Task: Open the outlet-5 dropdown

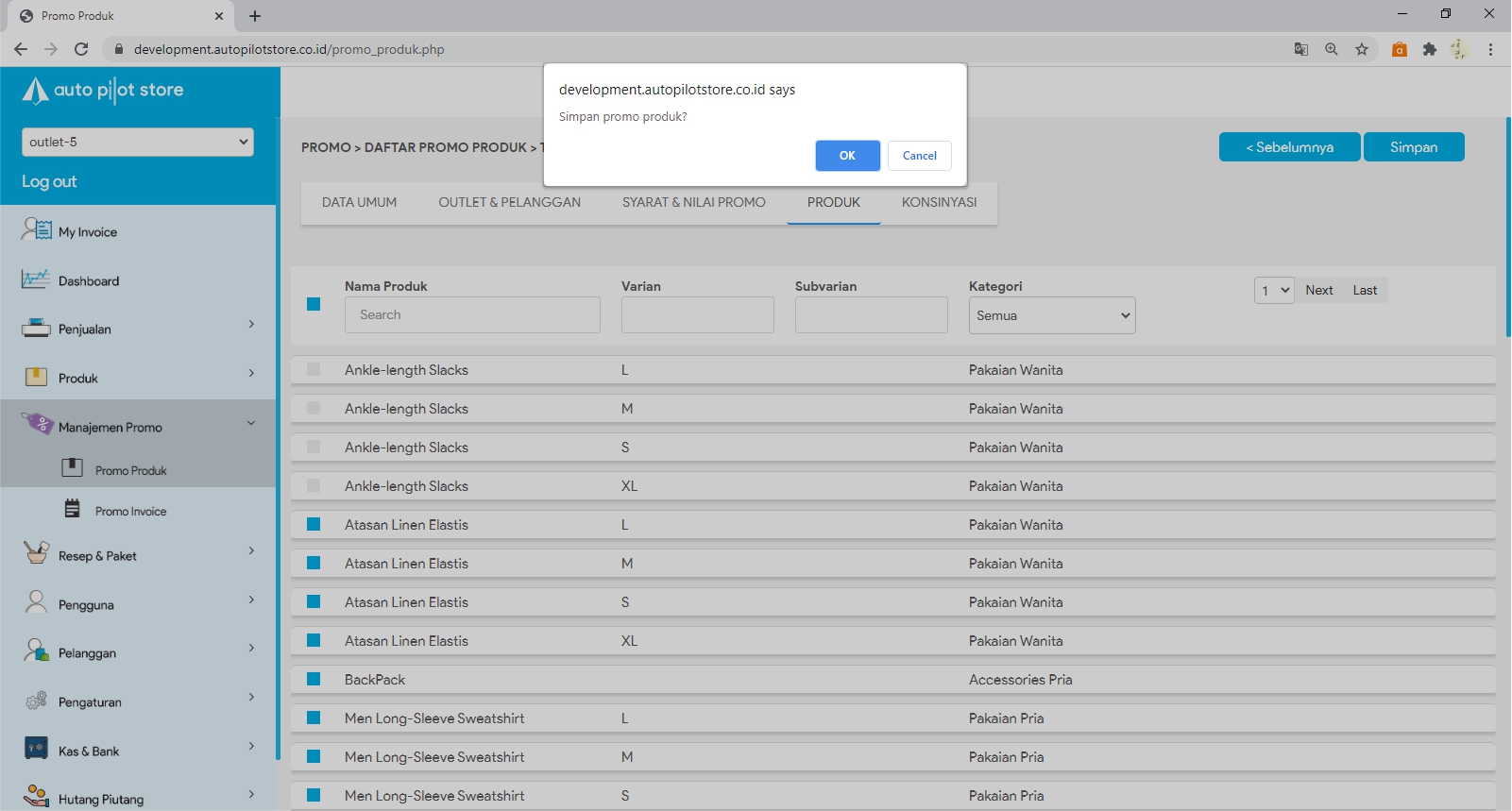Action: (x=138, y=142)
